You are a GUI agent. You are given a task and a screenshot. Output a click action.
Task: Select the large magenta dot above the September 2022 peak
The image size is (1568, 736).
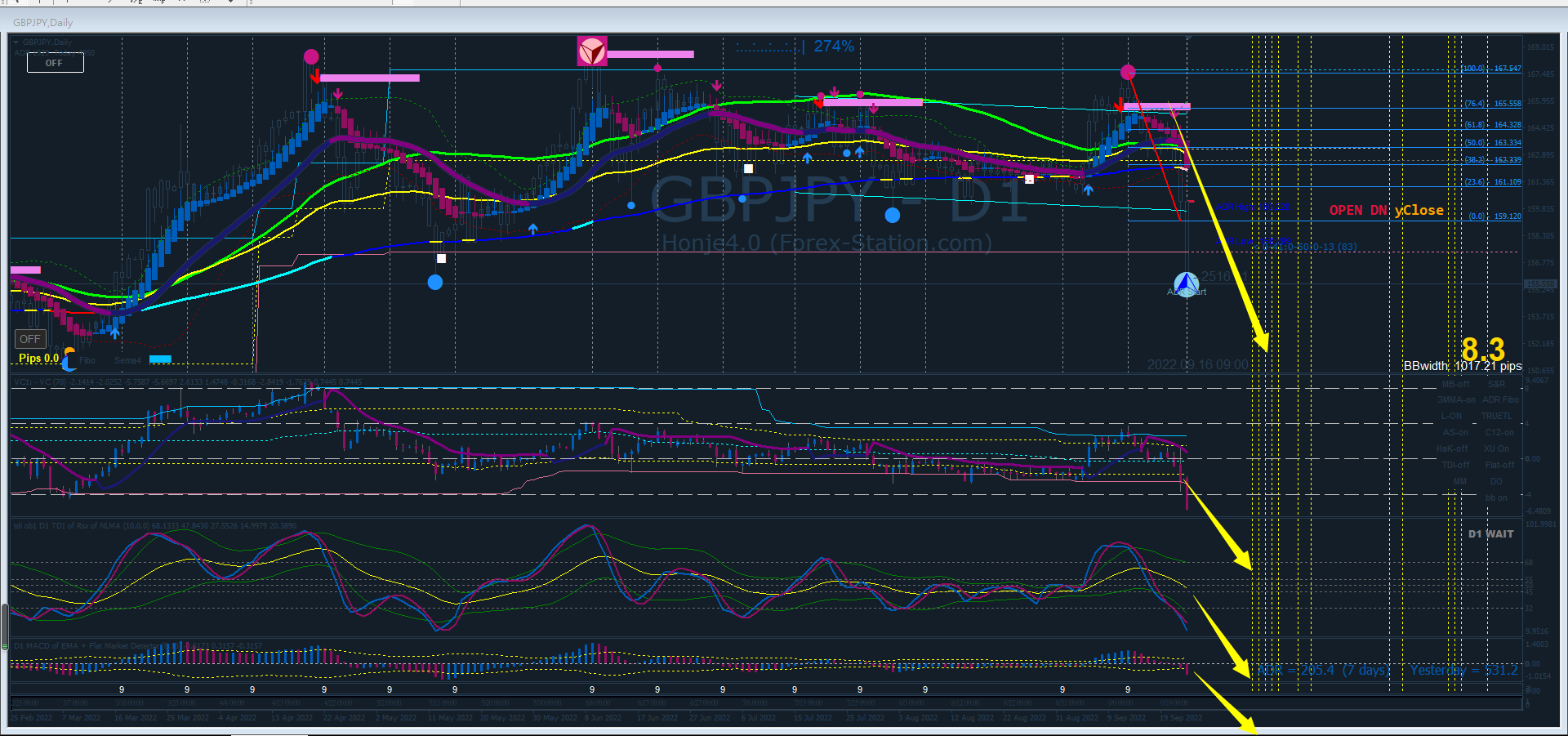point(1128,73)
